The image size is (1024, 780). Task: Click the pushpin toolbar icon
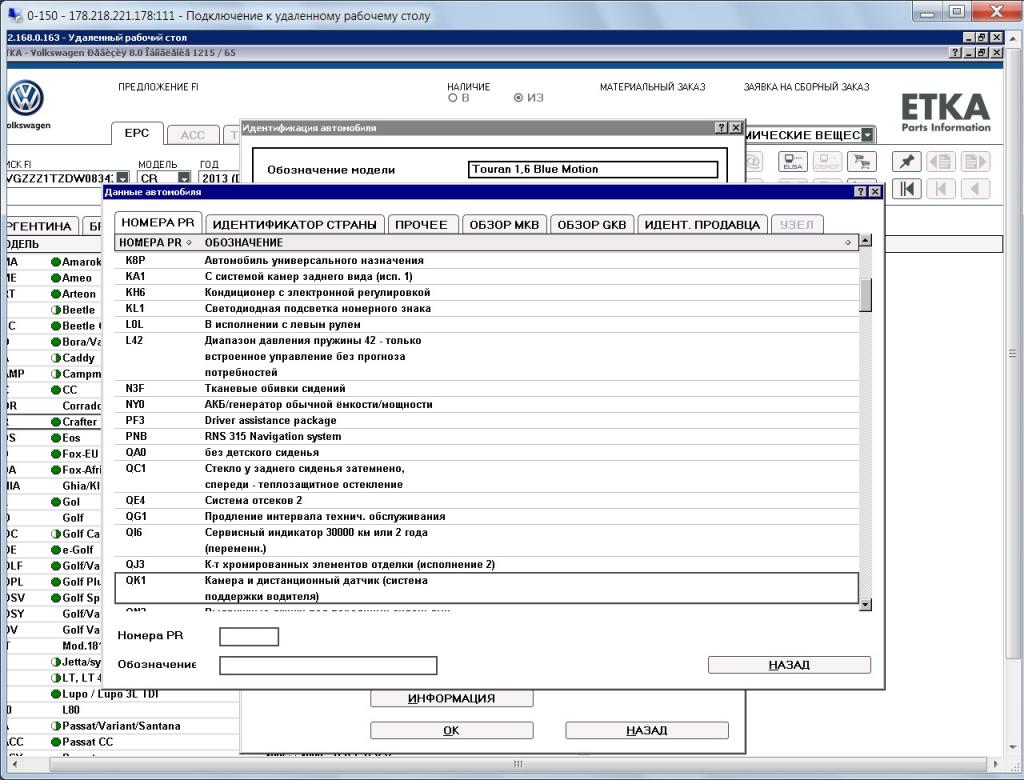pyautogui.click(x=906, y=161)
